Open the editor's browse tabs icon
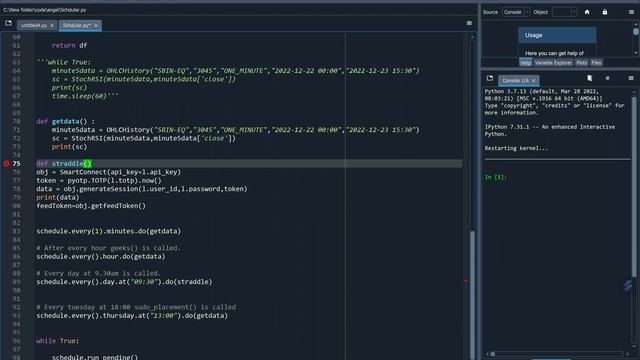 8,23
